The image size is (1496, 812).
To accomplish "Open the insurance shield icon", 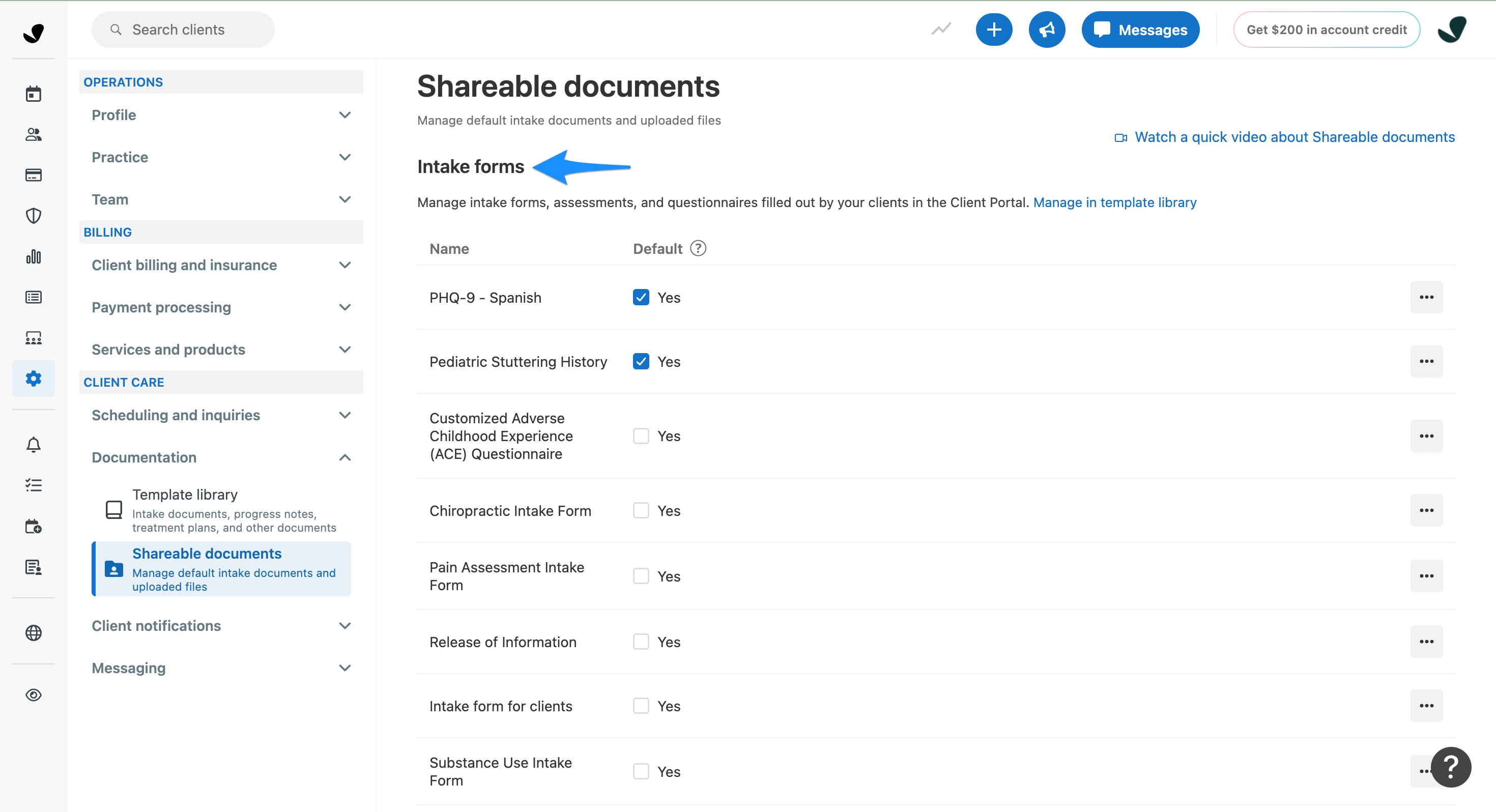I will click(x=33, y=216).
